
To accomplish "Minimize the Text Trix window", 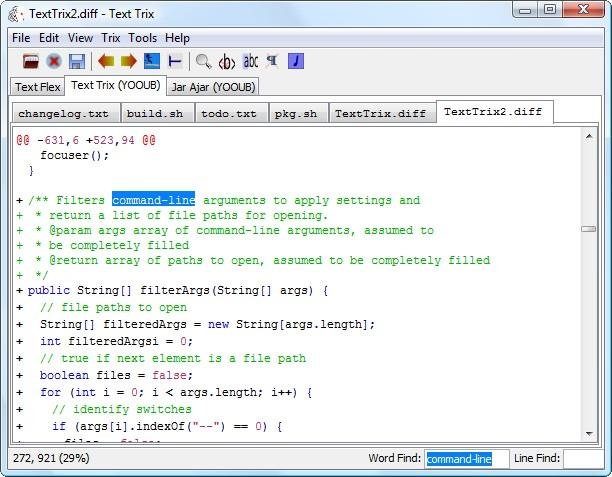I will [x=525, y=9].
